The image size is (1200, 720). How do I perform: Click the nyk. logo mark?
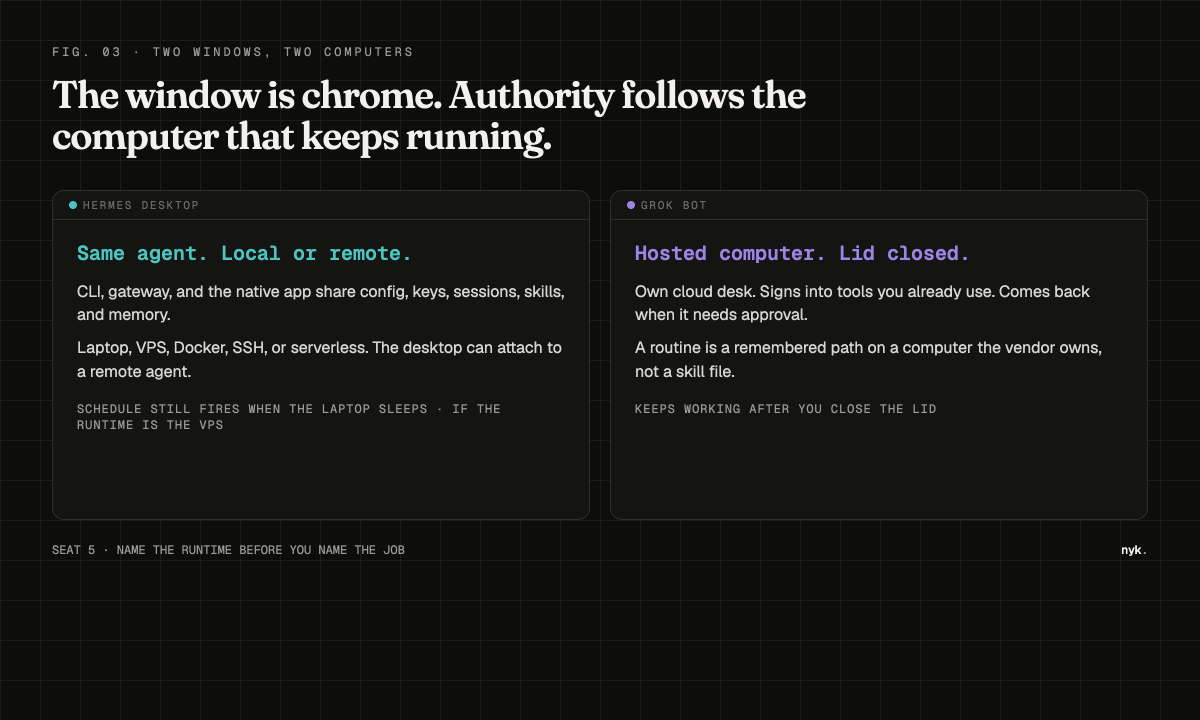click(x=1134, y=550)
